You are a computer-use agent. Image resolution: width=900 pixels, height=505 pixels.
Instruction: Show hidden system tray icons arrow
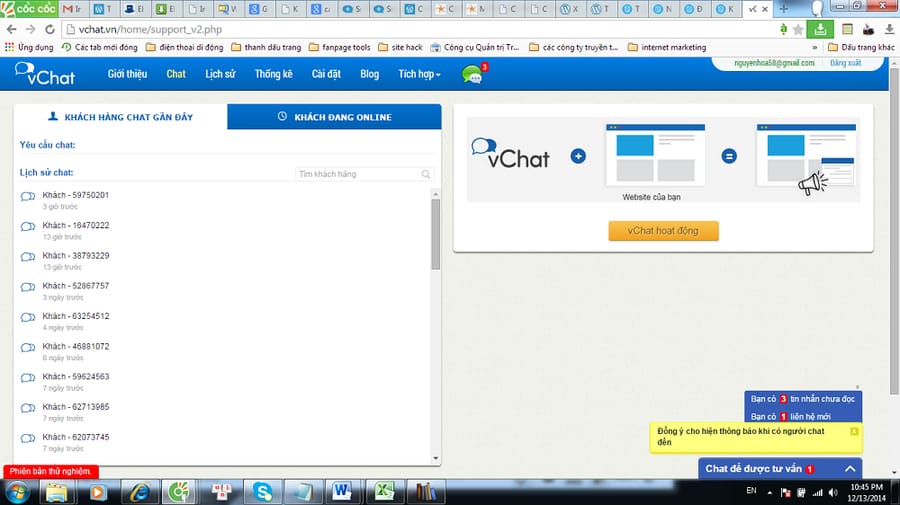point(770,492)
